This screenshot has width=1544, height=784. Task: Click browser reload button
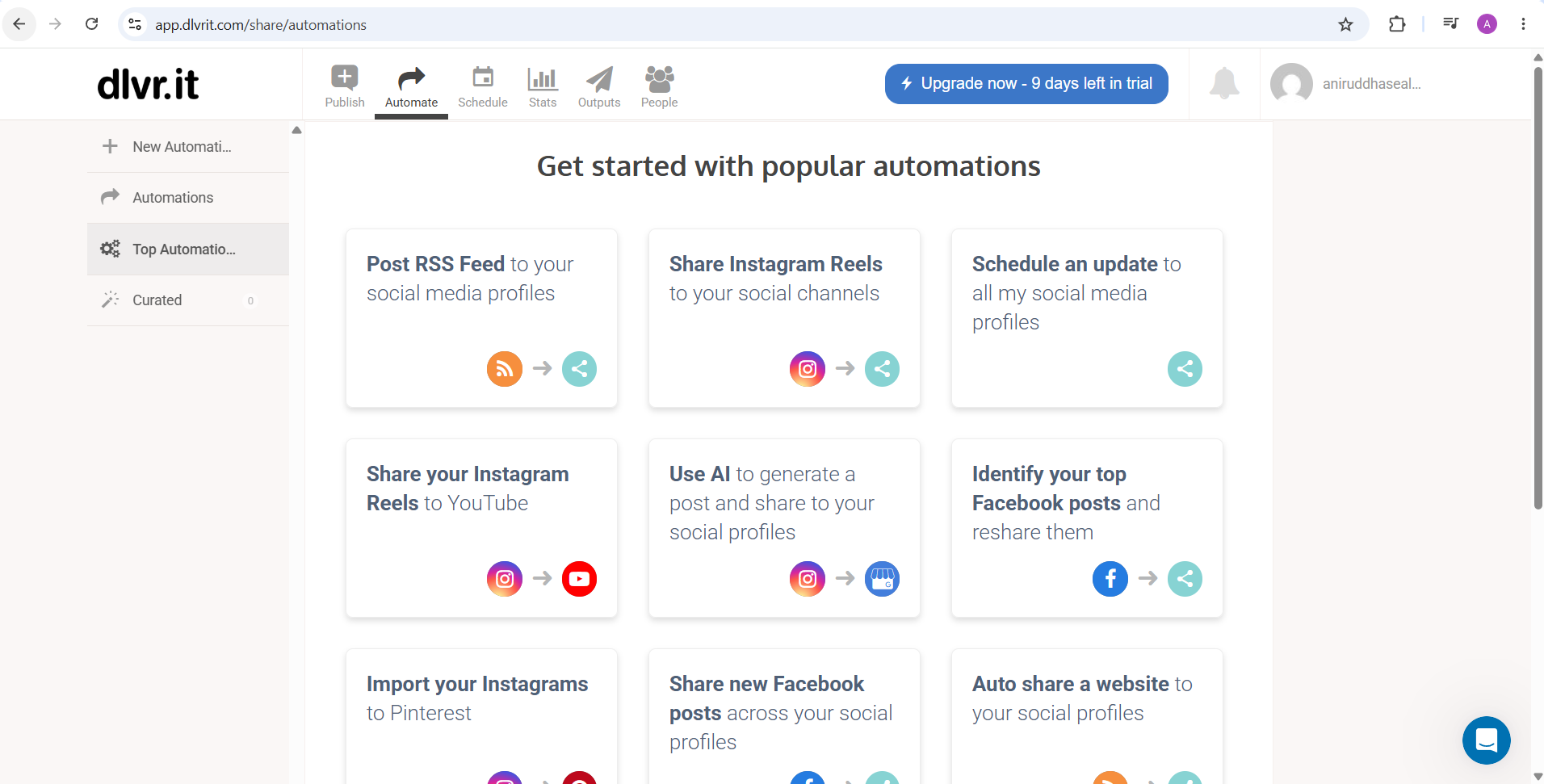[92, 24]
